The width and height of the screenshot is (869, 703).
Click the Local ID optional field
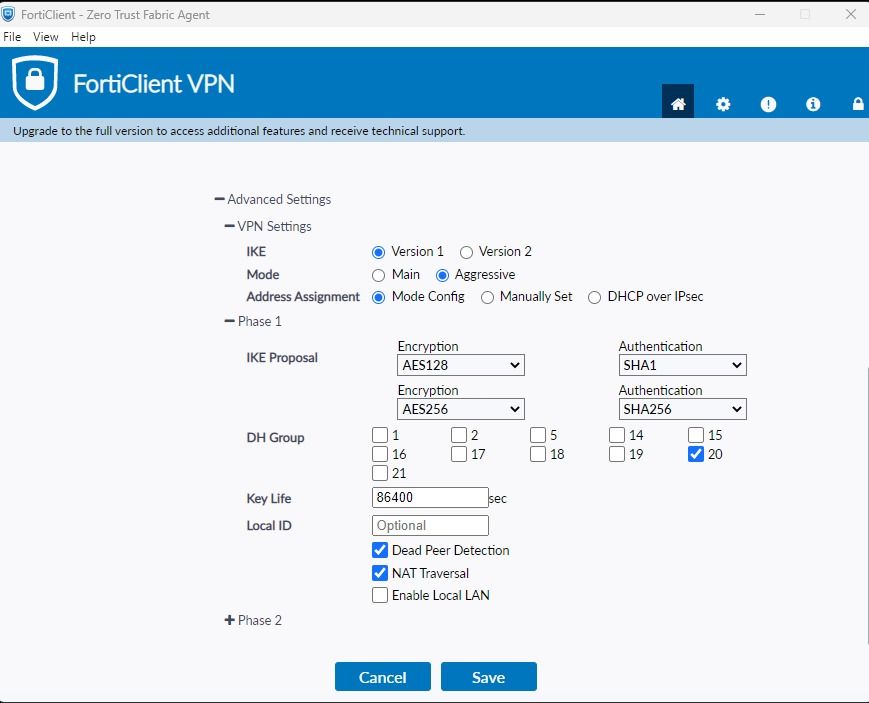click(430, 526)
